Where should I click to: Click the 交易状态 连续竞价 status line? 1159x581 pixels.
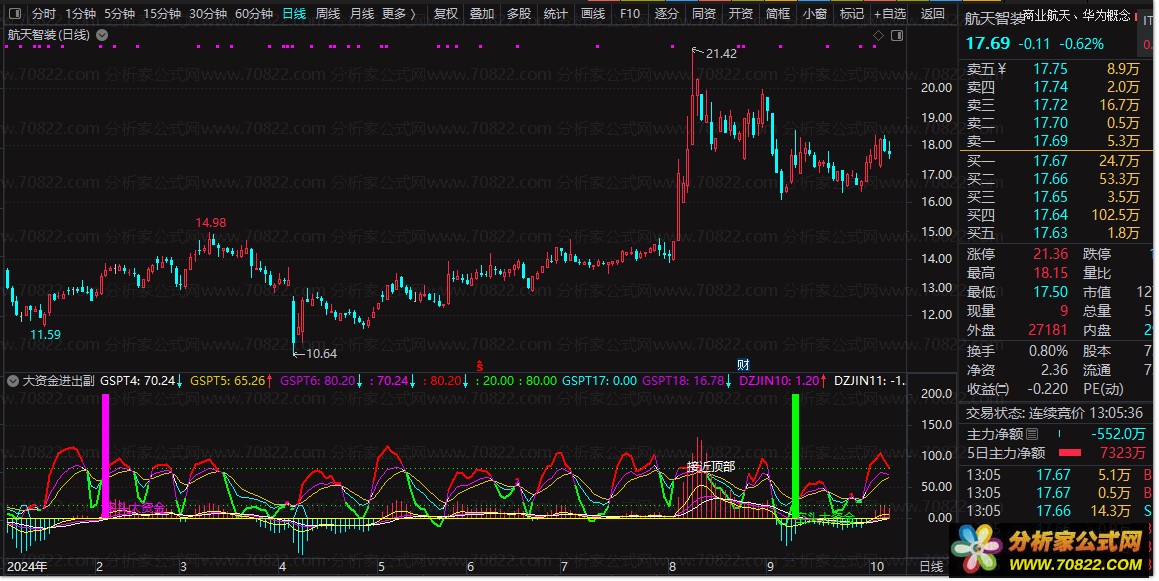coord(1056,414)
